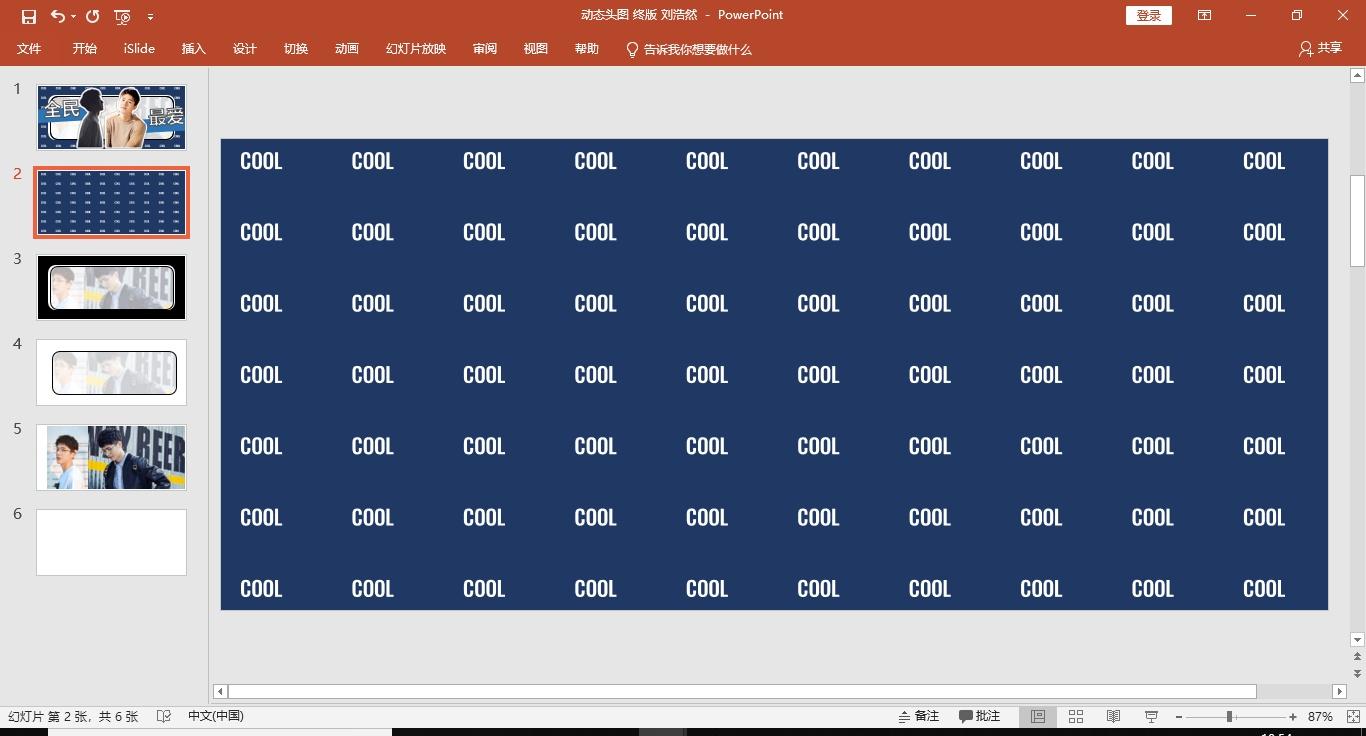1366x736 pixels.
Task: Switch to Normal view in status bar
Action: coord(1038,717)
